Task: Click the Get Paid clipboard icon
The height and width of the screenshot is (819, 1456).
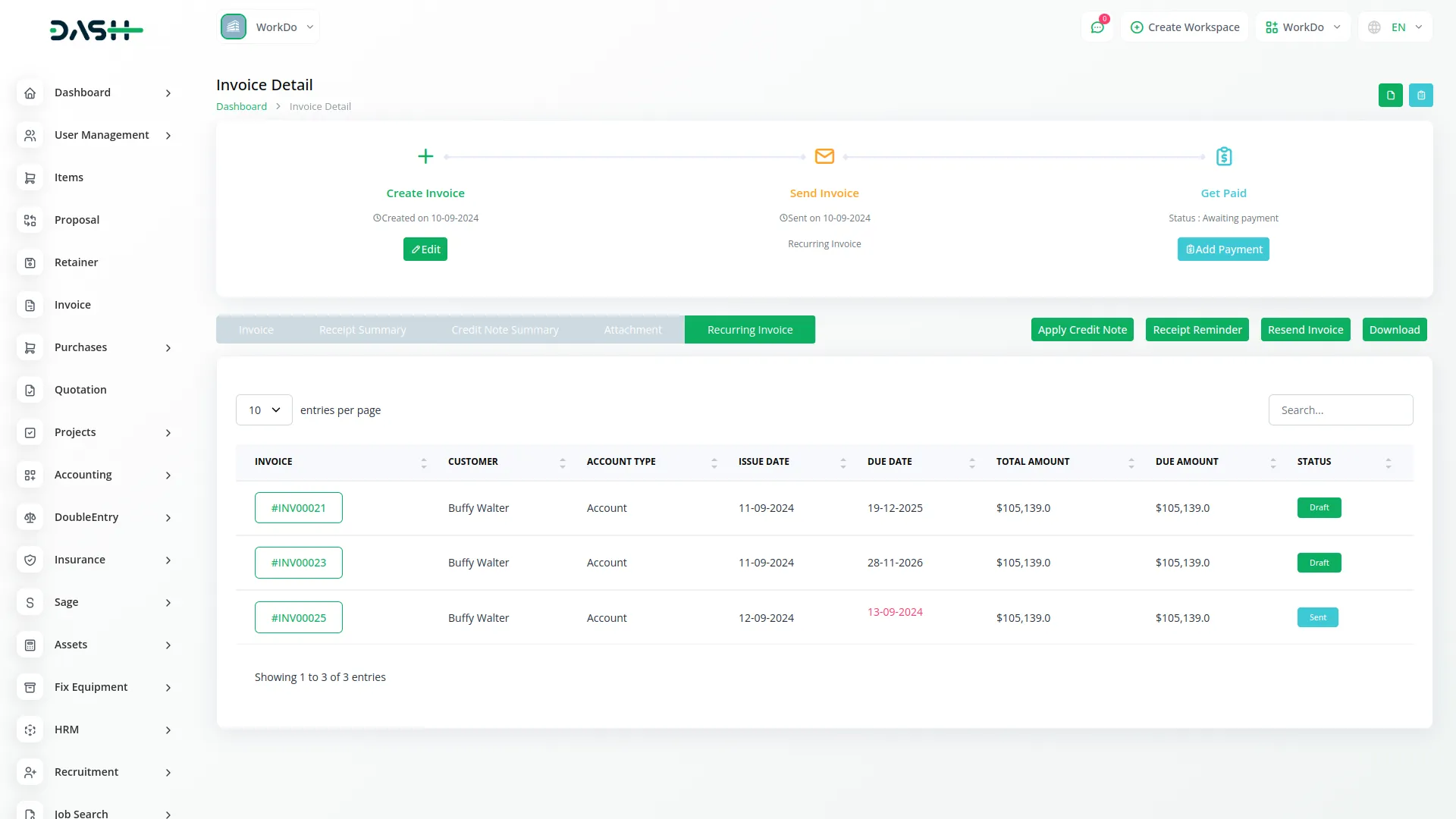Action: [1223, 156]
